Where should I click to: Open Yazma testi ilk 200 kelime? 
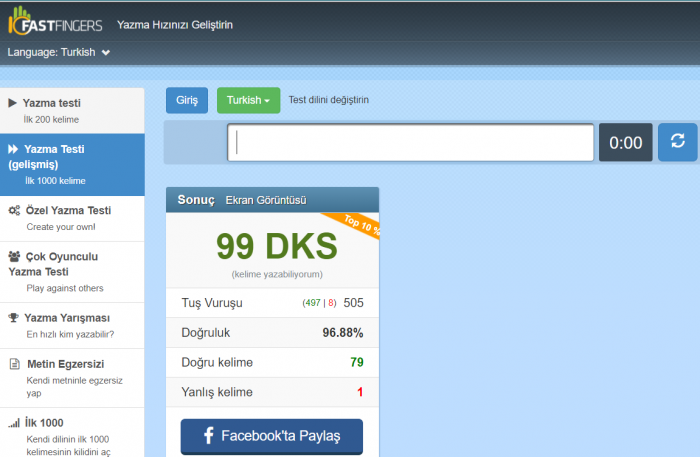click(72, 110)
